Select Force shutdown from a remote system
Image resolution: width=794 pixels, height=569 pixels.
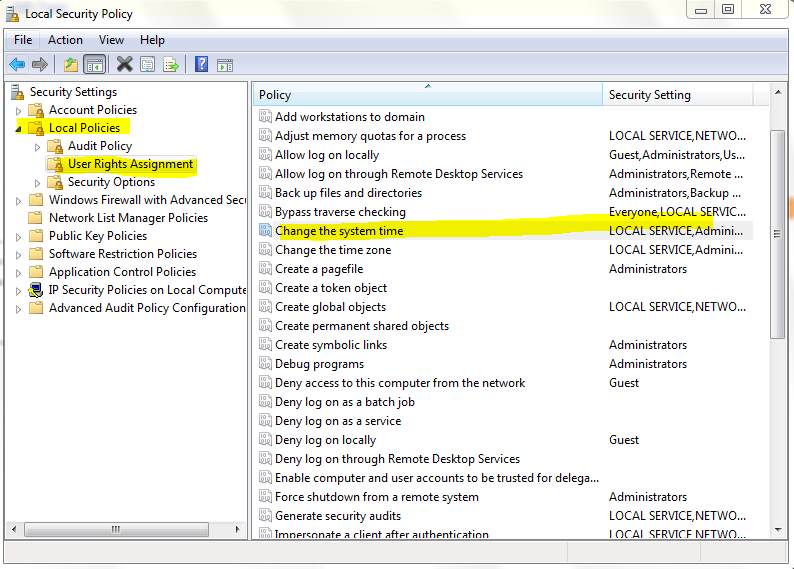pos(377,497)
